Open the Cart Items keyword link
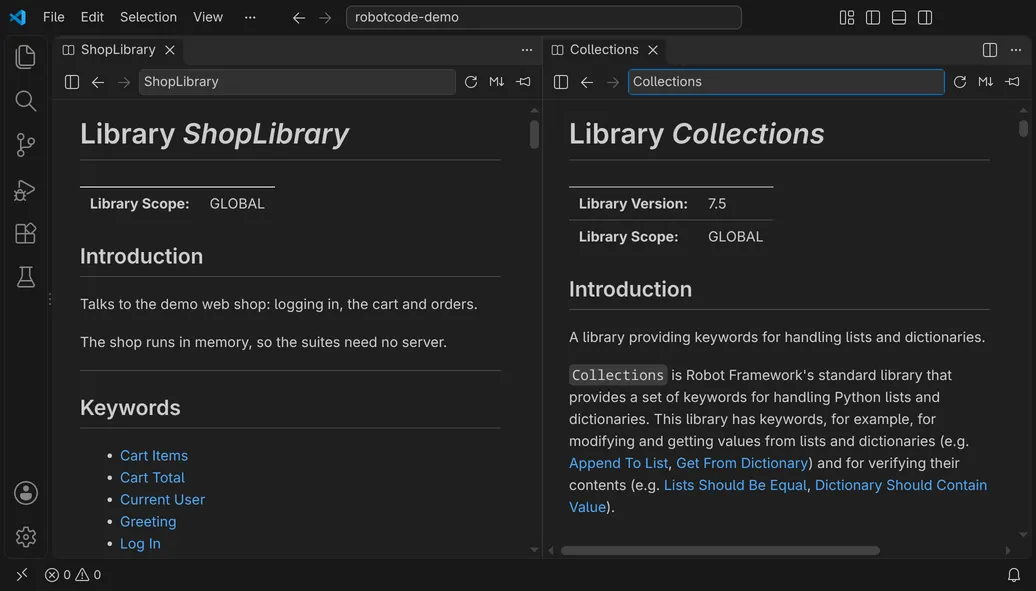The width and height of the screenshot is (1036, 591). (153, 455)
